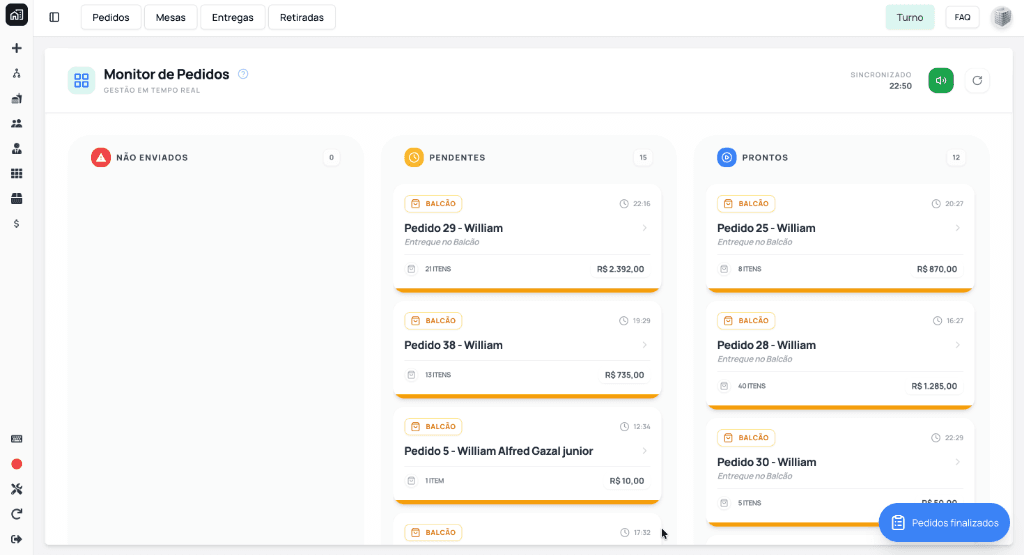Screen dimensions: 1024x555
Task: Expand Pedido 29 - William chevron
Action: tap(645, 228)
